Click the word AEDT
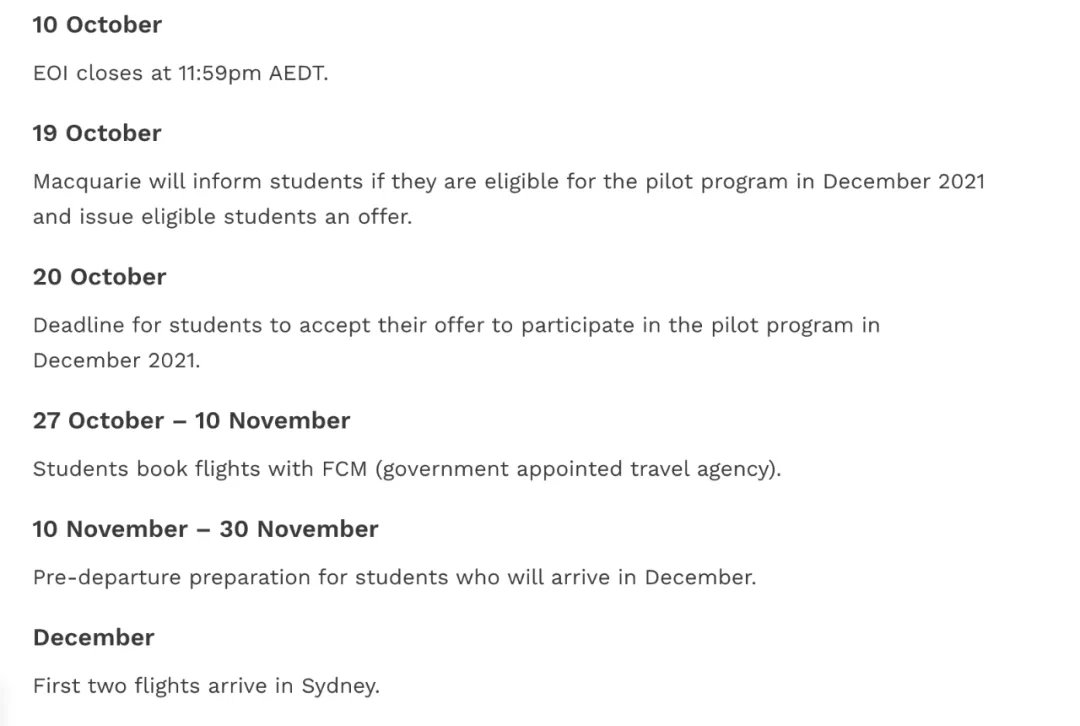The image size is (1080, 726). point(298,73)
